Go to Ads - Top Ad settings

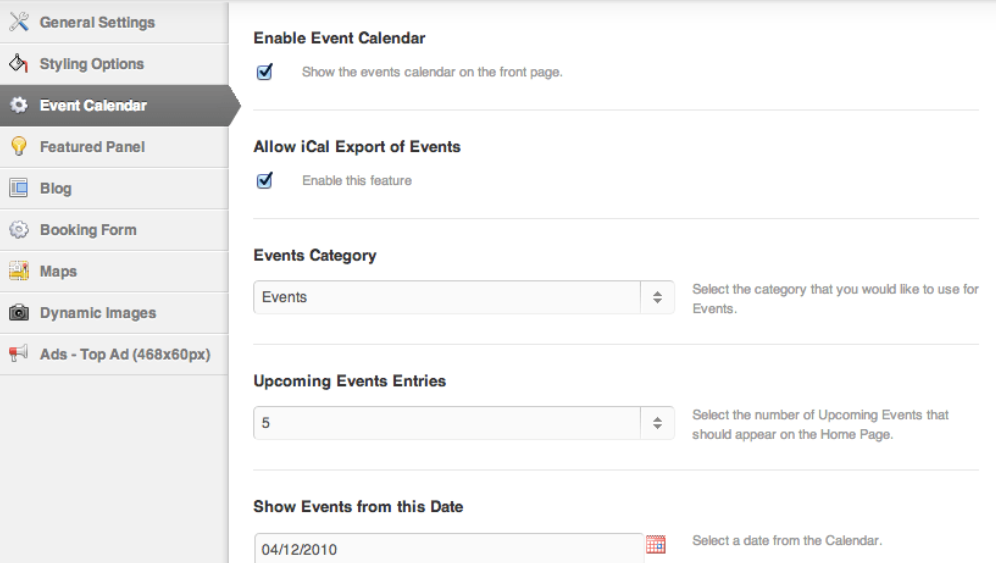[x=114, y=355]
